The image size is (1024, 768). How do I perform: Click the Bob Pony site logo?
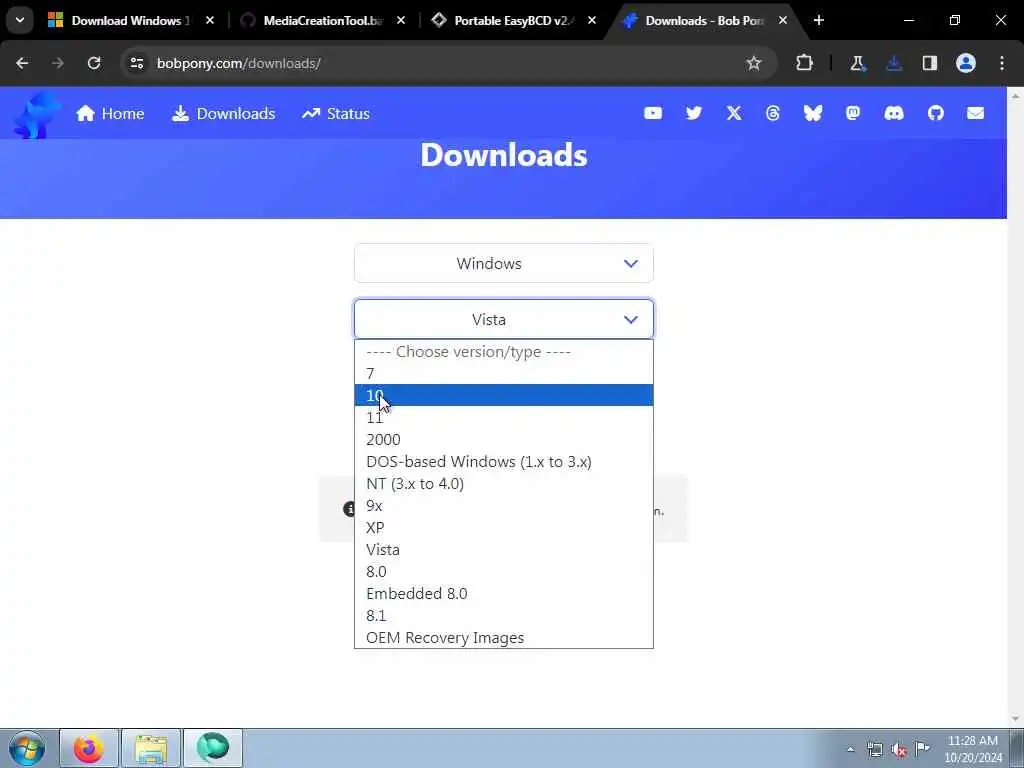coord(37,115)
